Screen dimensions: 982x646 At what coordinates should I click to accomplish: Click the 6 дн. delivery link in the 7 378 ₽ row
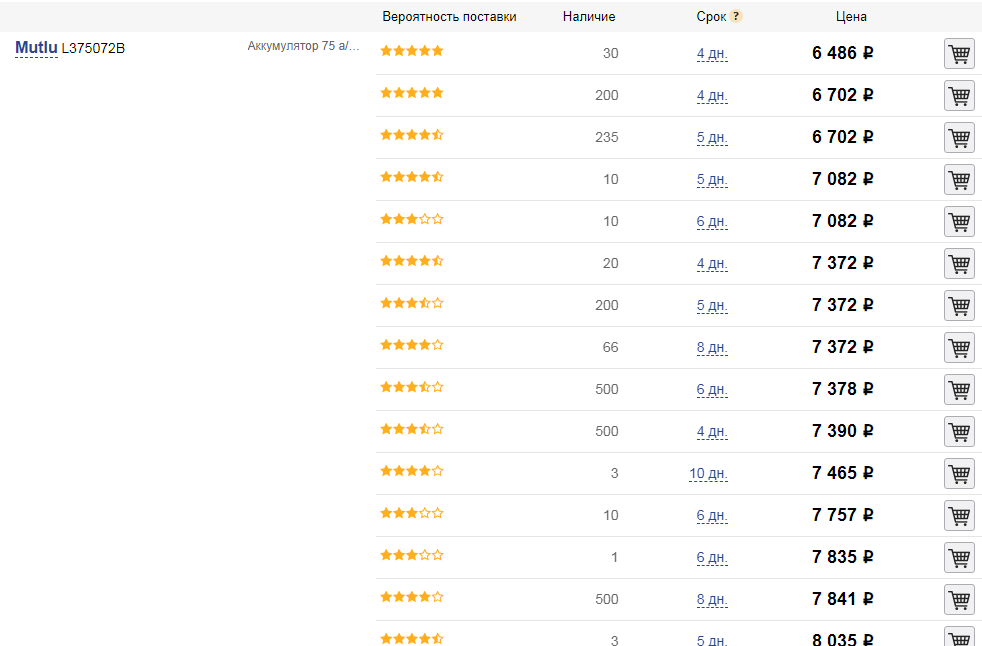pyautogui.click(x=712, y=390)
